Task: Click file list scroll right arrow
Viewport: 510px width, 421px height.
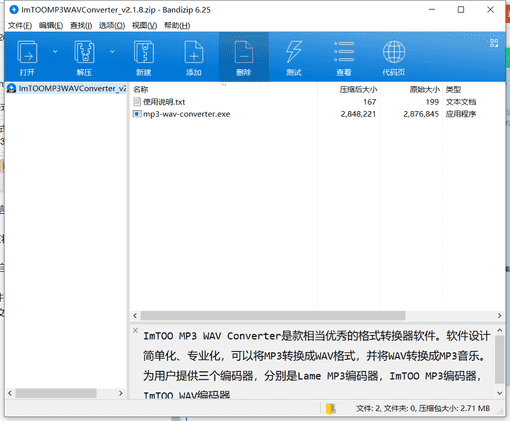Action: click(x=499, y=315)
